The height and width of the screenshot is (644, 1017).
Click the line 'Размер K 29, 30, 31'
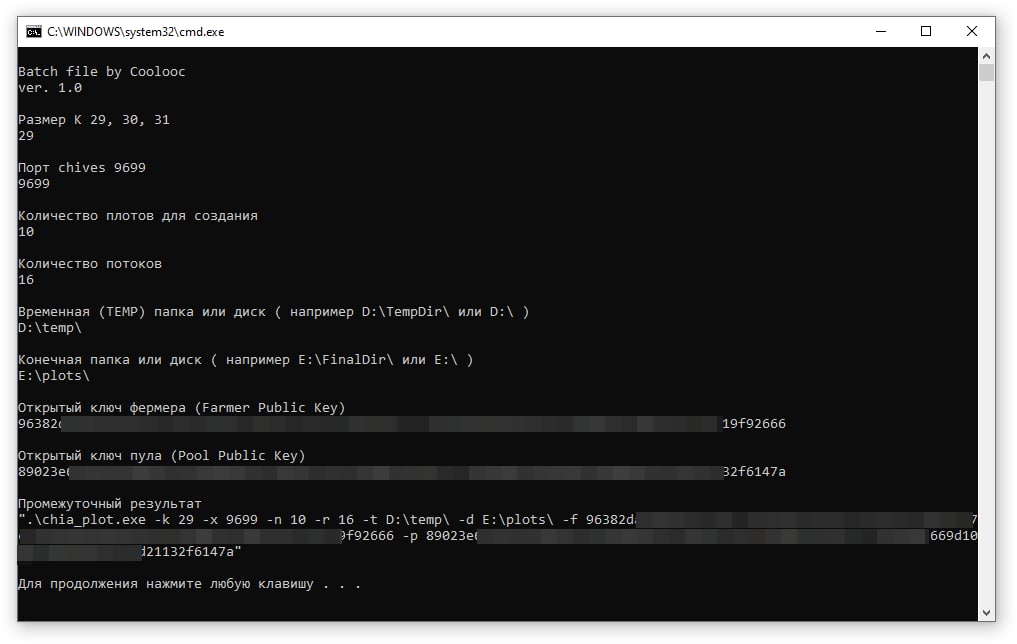pos(94,120)
